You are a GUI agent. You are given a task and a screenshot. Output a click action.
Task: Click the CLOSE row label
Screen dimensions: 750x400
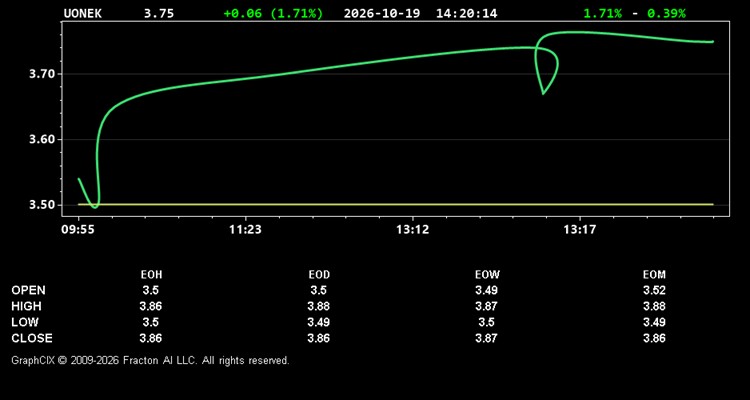pos(32,338)
